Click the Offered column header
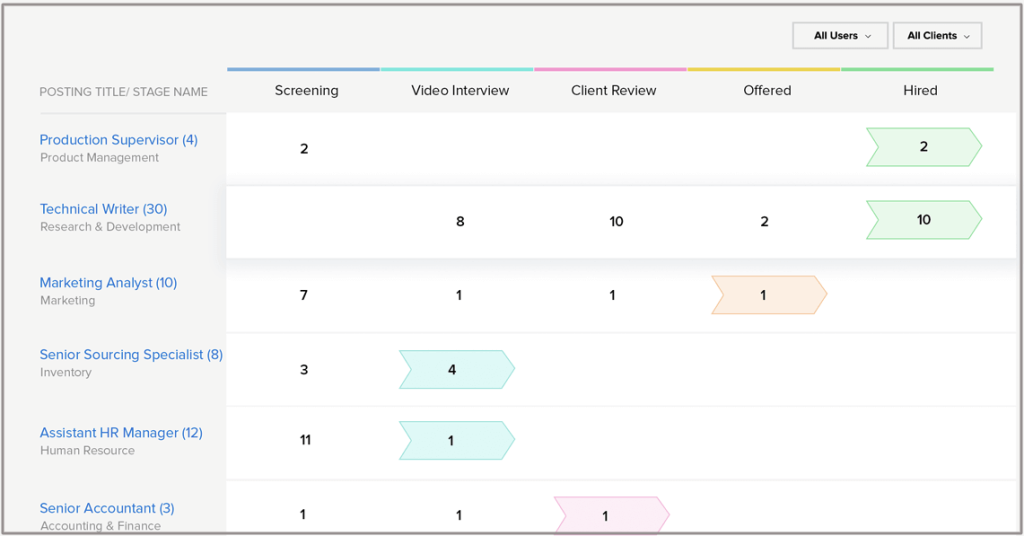Screen dimensions: 1024x536 pyautogui.click(x=767, y=91)
